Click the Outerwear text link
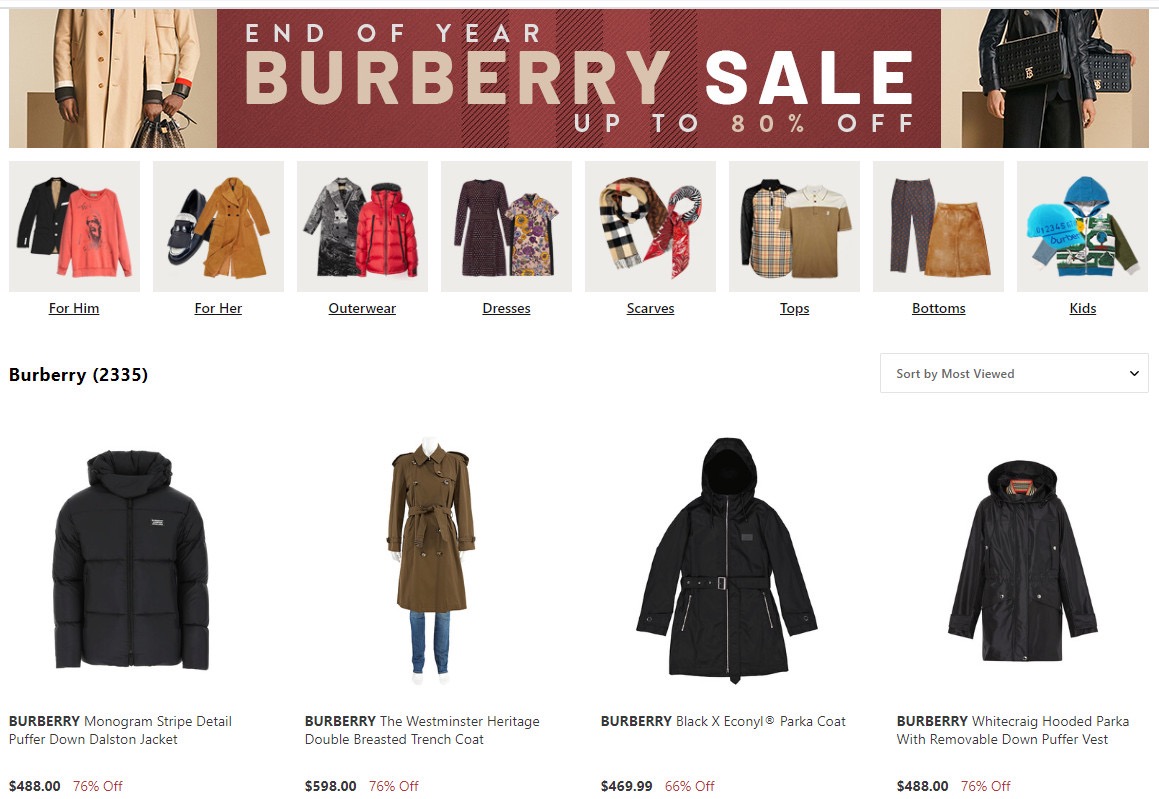Screen dimensions: 1159x799 pyautogui.click(x=362, y=308)
